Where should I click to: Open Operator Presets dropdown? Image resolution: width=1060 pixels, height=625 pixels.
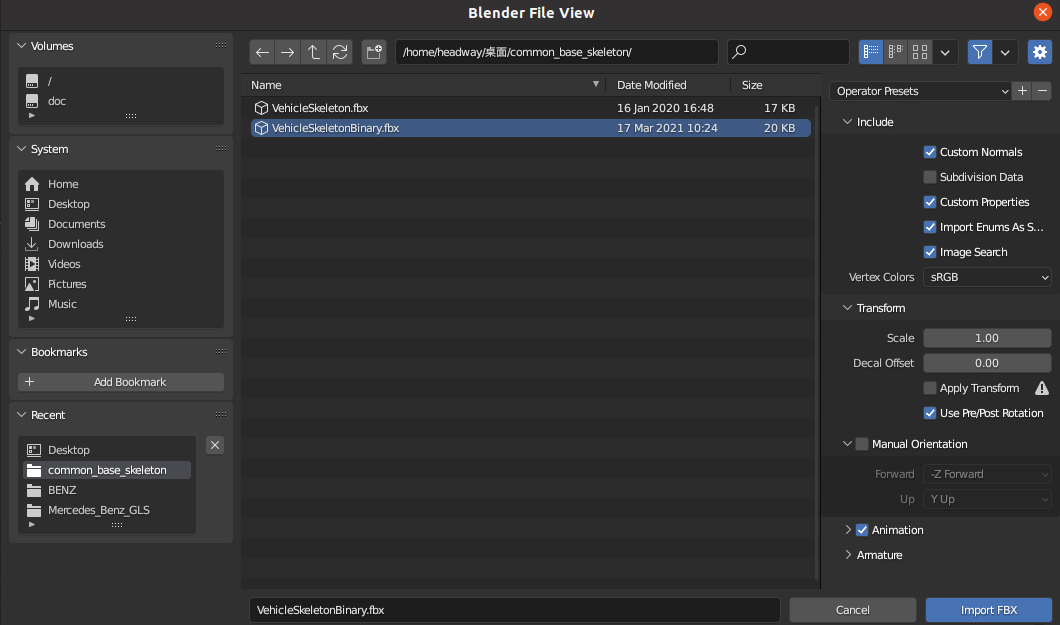coord(920,91)
